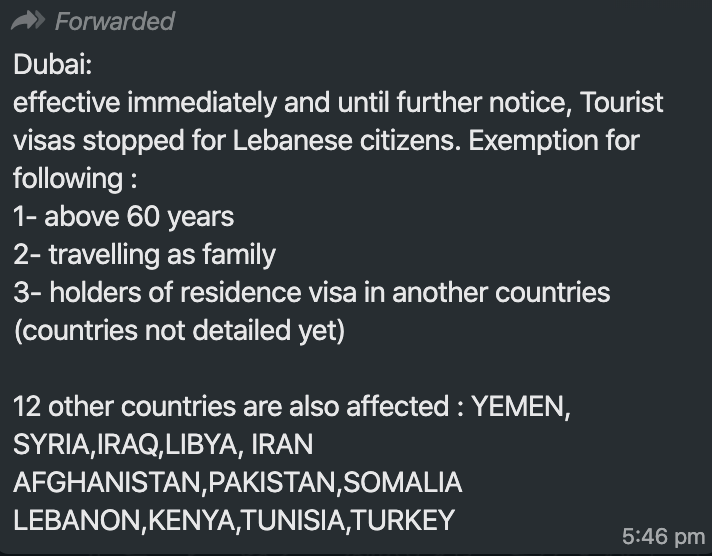The width and height of the screenshot is (712, 556).
Task: Click the word IRAN in the list
Action: [x=282, y=444]
